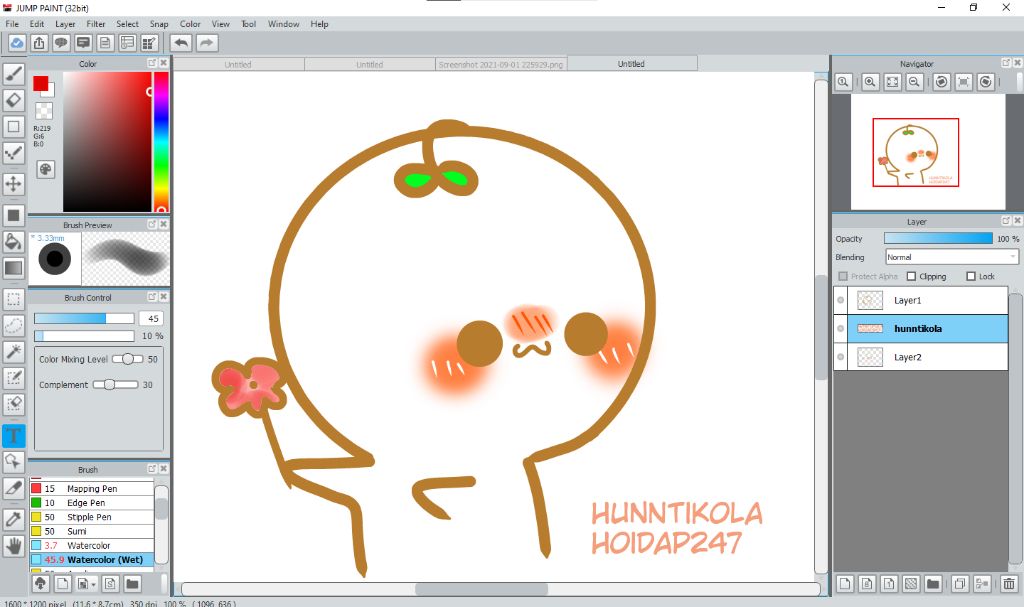Select the Dot pen tool
The height and width of the screenshot is (607, 1024).
(x=14, y=154)
